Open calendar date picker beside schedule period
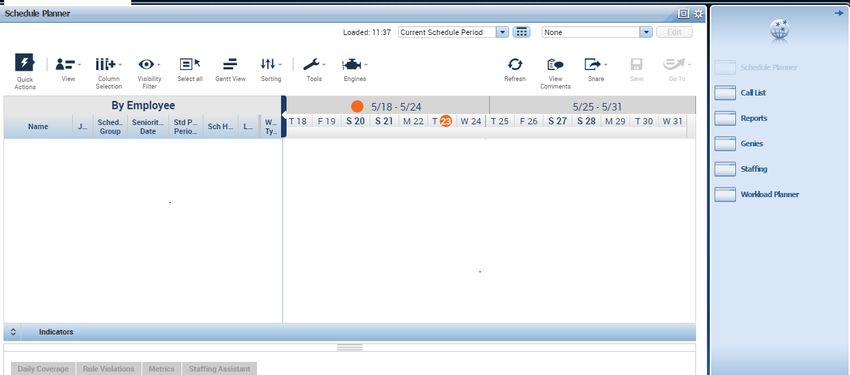This screenshot has width=850, height=375. pos(521,32)
